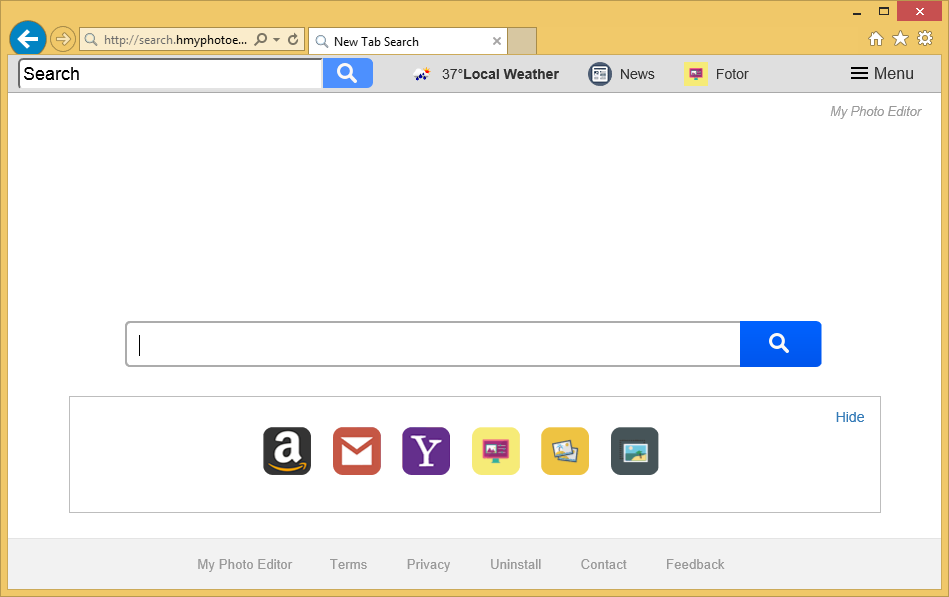949x597 pixels.
Task: Click the My Photo Editor label top right
Action: [876, 111]
